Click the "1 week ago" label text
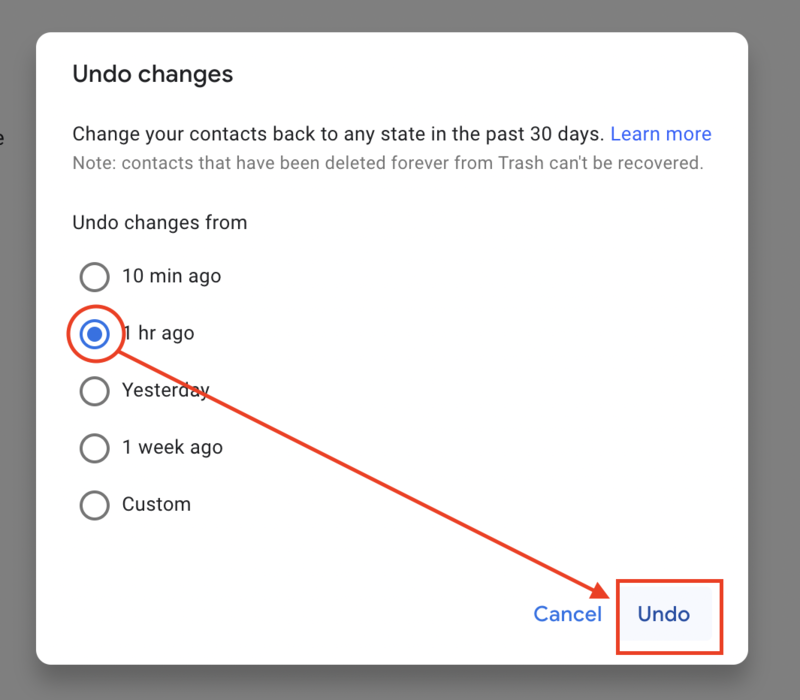Screen dimensions: 800x700 [x=172, y=448]
